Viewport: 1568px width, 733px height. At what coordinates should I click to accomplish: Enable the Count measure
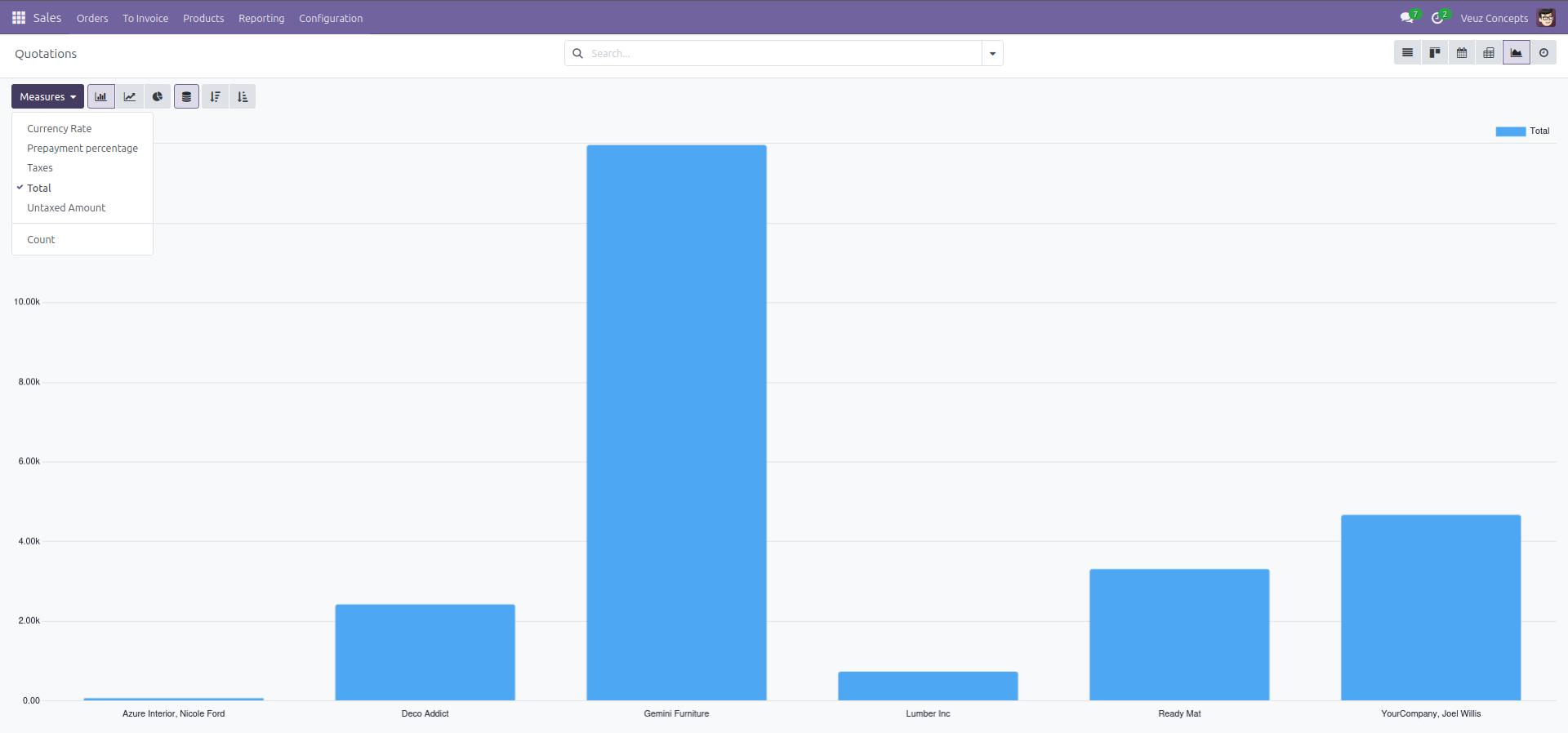click(x=41, y=240)
